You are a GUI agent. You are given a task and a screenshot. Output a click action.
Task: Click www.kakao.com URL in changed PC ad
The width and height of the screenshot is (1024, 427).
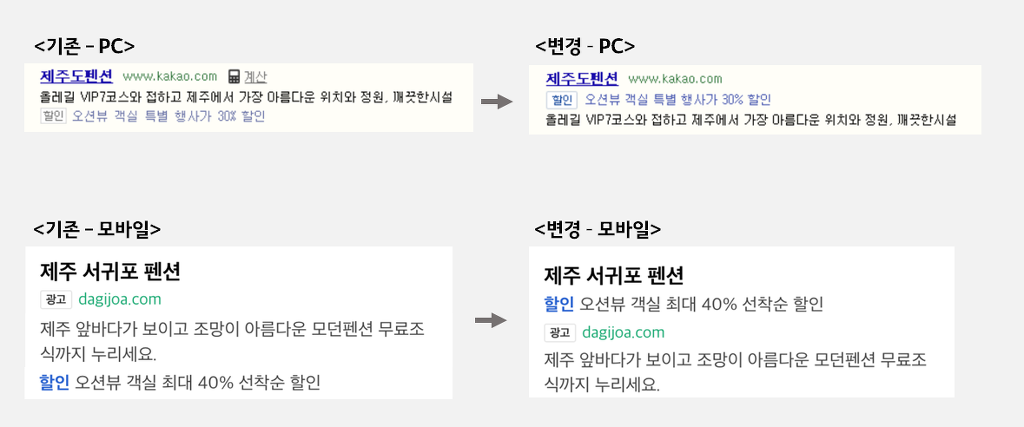[675, 79]
